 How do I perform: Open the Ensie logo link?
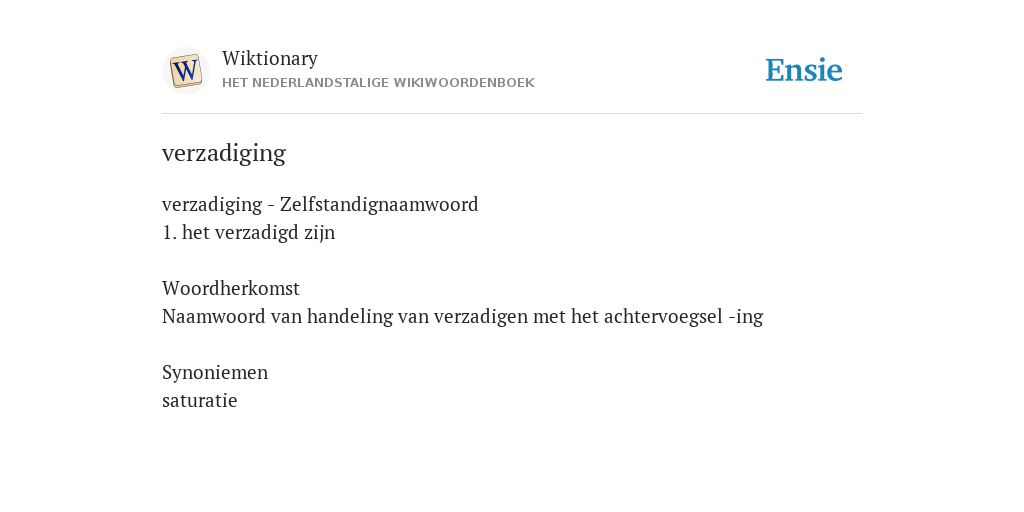pos(804,70)
